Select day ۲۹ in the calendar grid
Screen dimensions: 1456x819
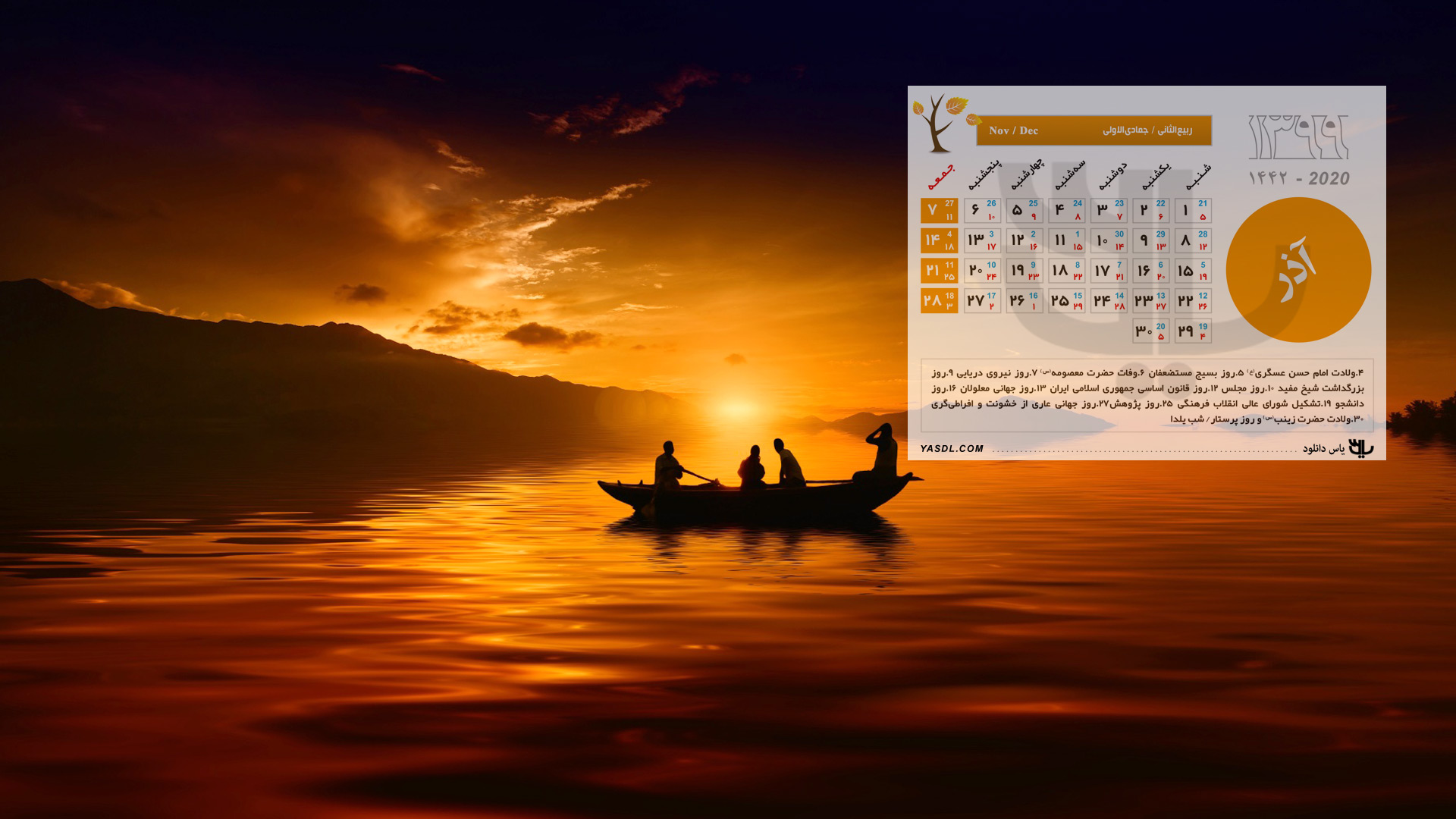(1193, 331)
